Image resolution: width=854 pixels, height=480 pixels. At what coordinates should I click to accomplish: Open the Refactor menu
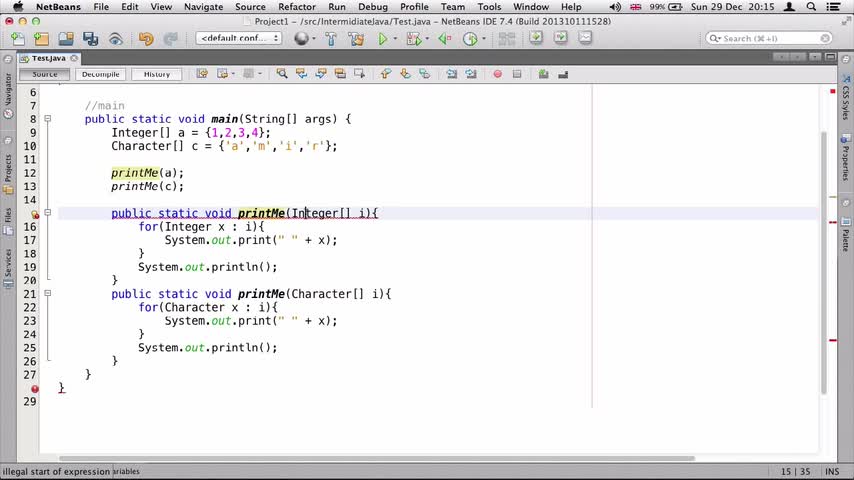pyautogui.click(x=297, y=7)
